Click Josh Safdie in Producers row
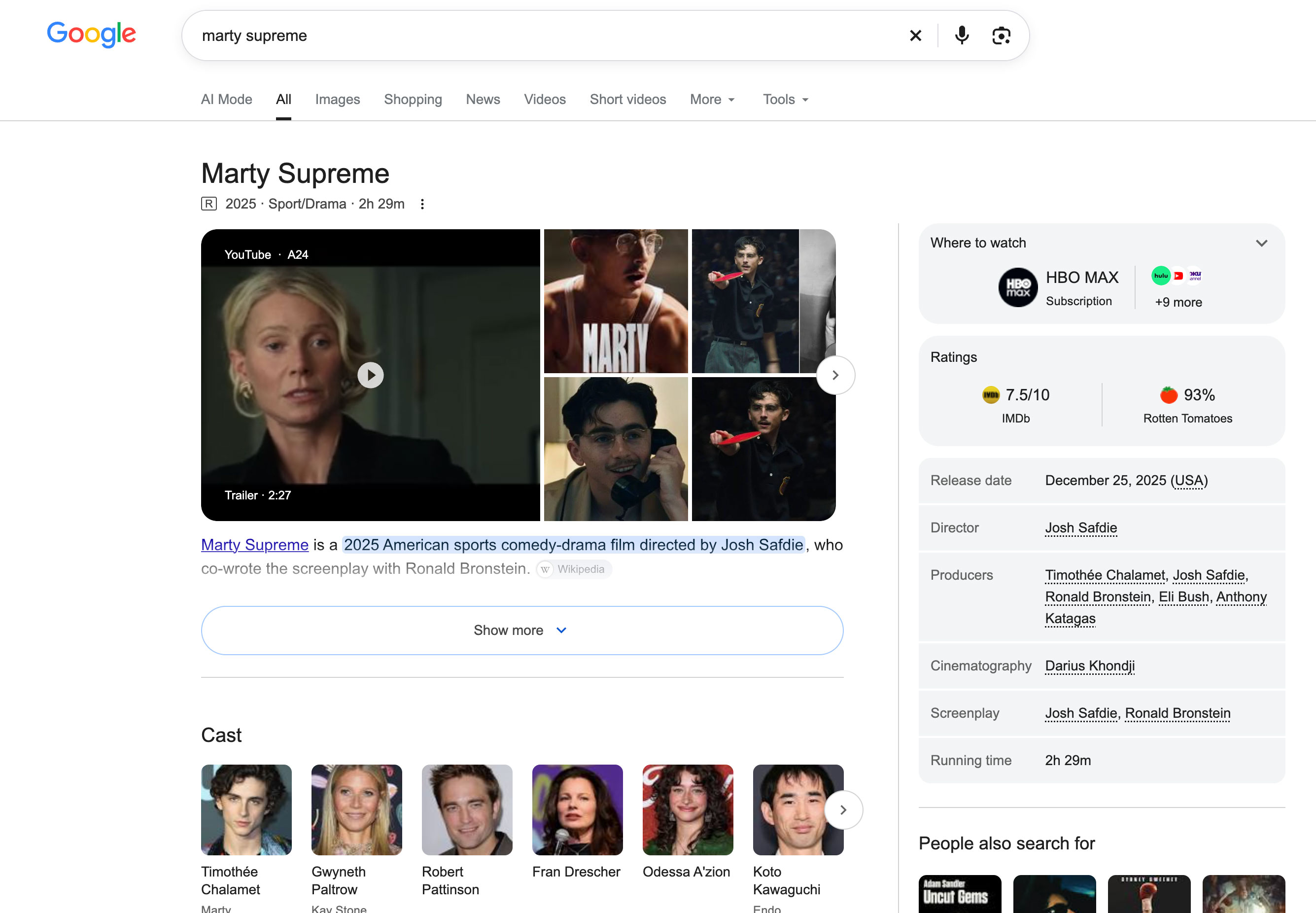Viewport: 1316px width, 913px height. point(1209,575)
